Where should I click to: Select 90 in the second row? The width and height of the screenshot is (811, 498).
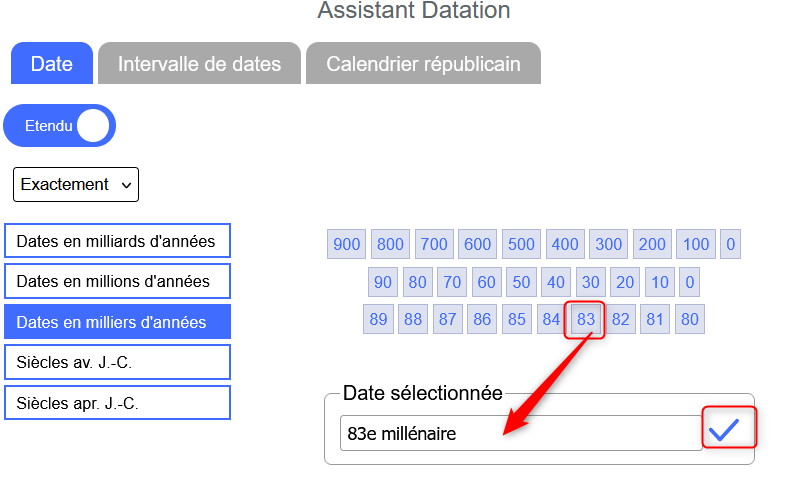[383, 282]
